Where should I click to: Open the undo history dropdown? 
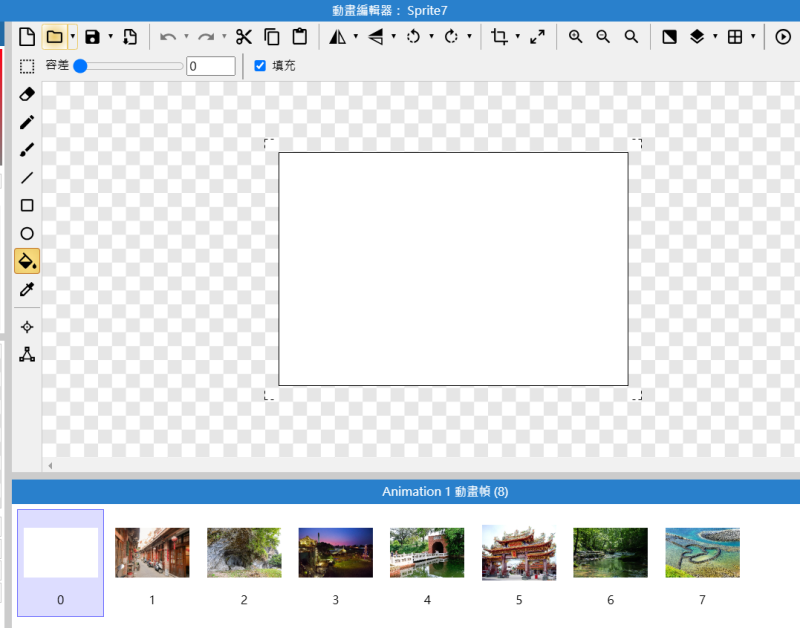[186, 37]
